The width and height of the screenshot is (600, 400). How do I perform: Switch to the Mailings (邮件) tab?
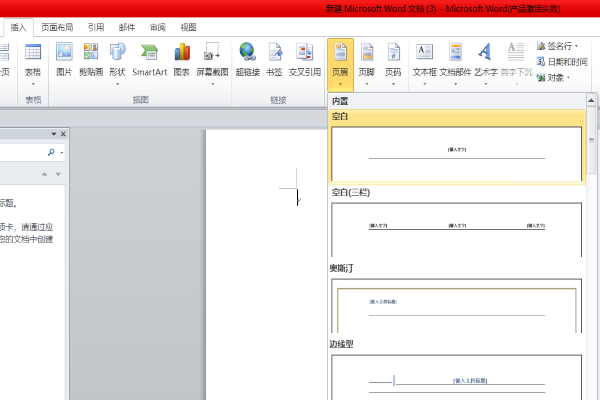click(x=127, y=28)
